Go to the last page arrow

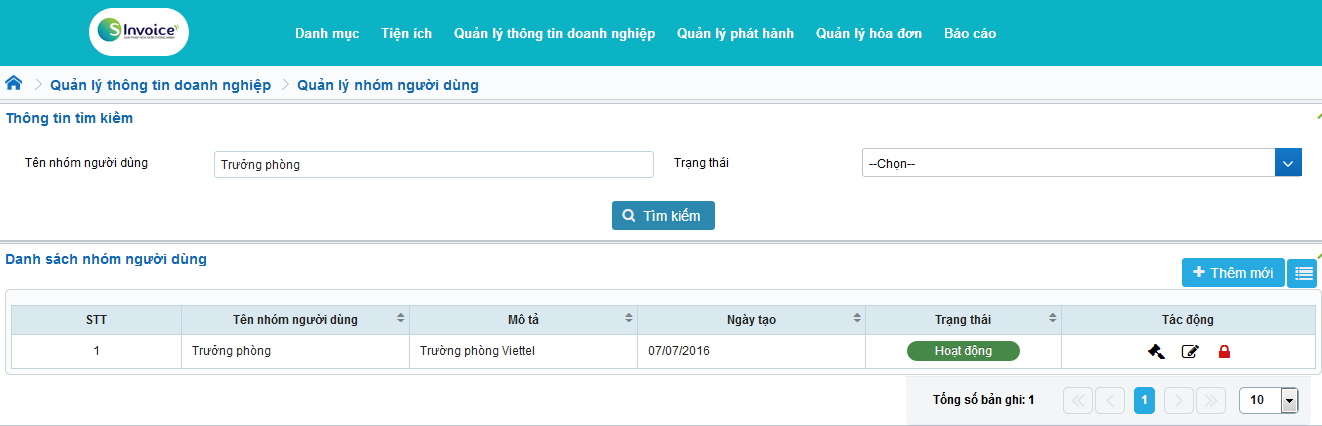coord(1210,400)
